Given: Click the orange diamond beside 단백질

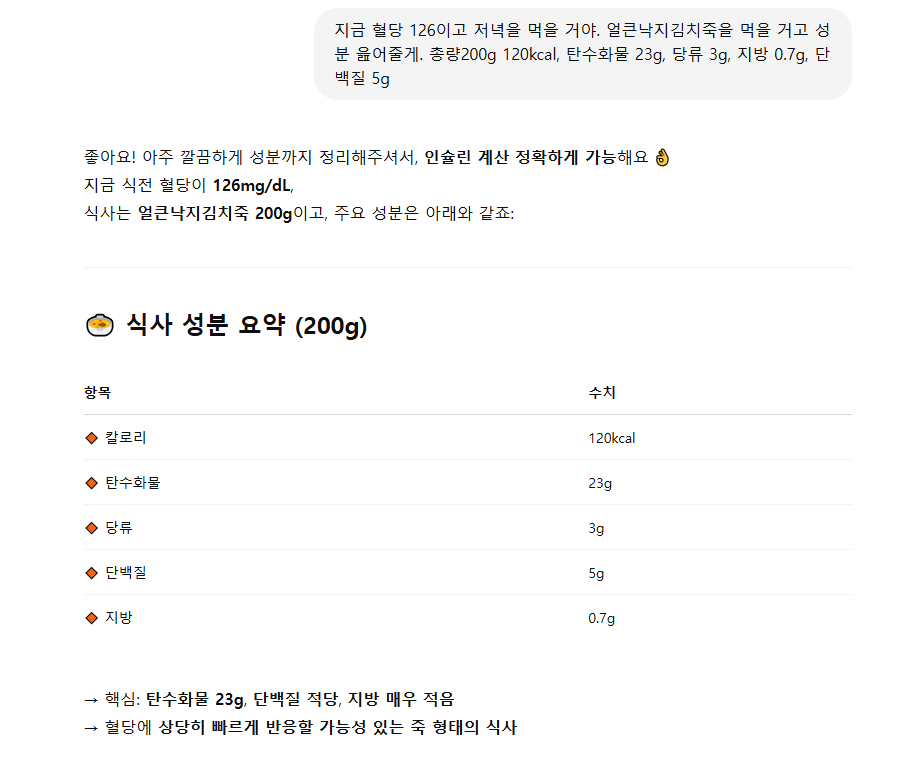Looking at the screenshot, I should (91, 573).
